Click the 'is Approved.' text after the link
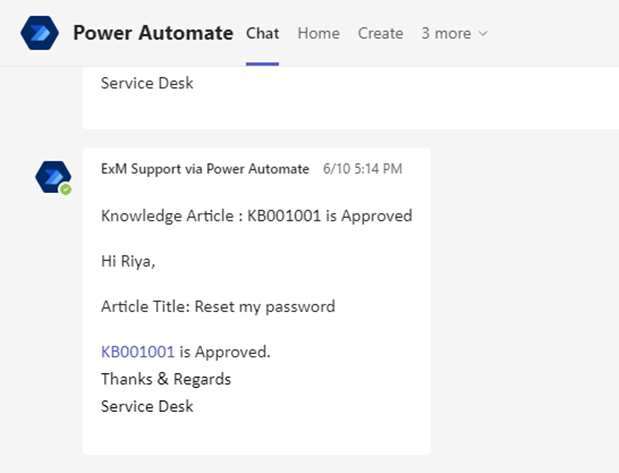The image size is (619, 473). pyautogui.click(x=225, y=352)
